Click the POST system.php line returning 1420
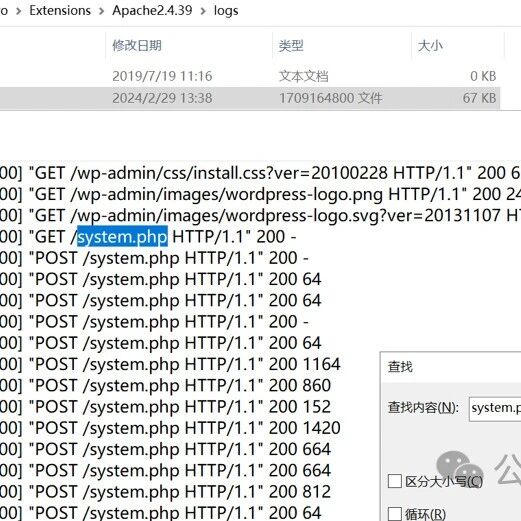Image resolution: width=521 pixels, height=521 pixels. click(170, 428)
